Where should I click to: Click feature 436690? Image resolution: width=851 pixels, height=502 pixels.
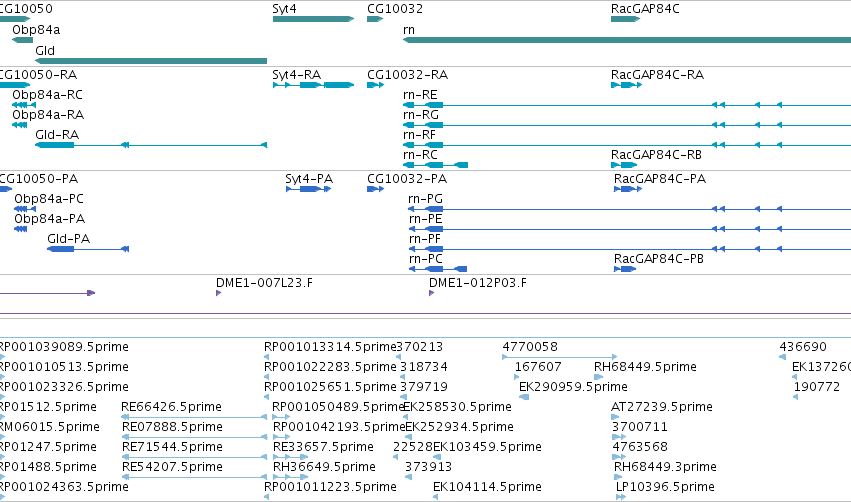click(x=803, y=347)
